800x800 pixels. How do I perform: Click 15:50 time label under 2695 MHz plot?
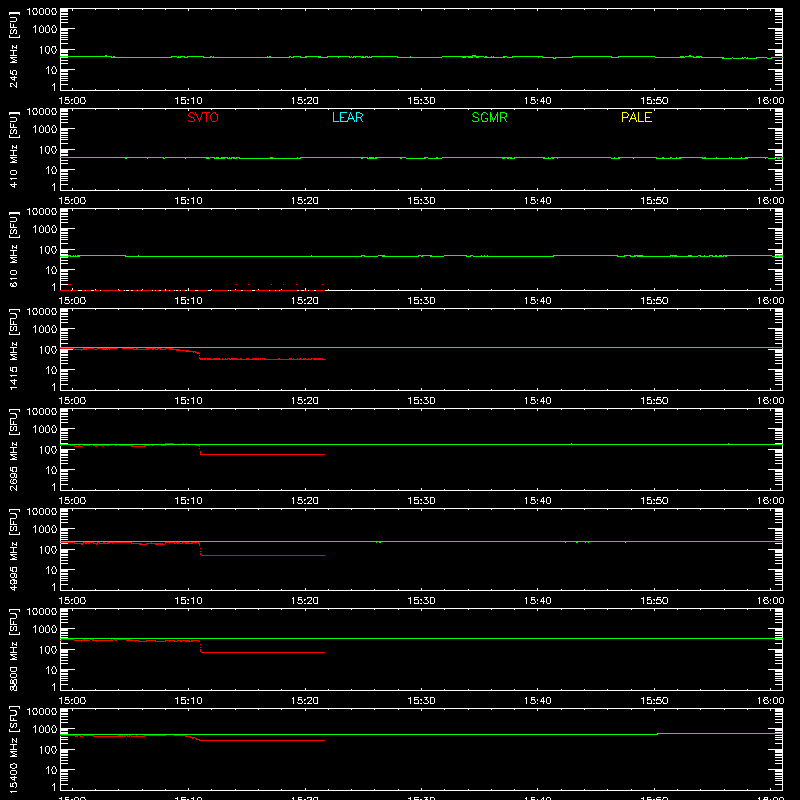pyautogui.click(x=654, y=501)
